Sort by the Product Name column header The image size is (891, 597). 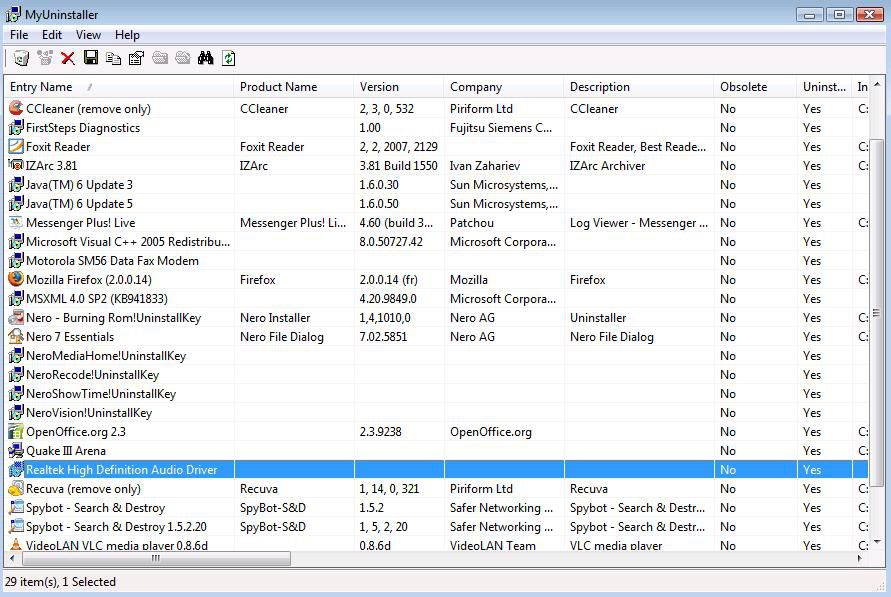294,87
